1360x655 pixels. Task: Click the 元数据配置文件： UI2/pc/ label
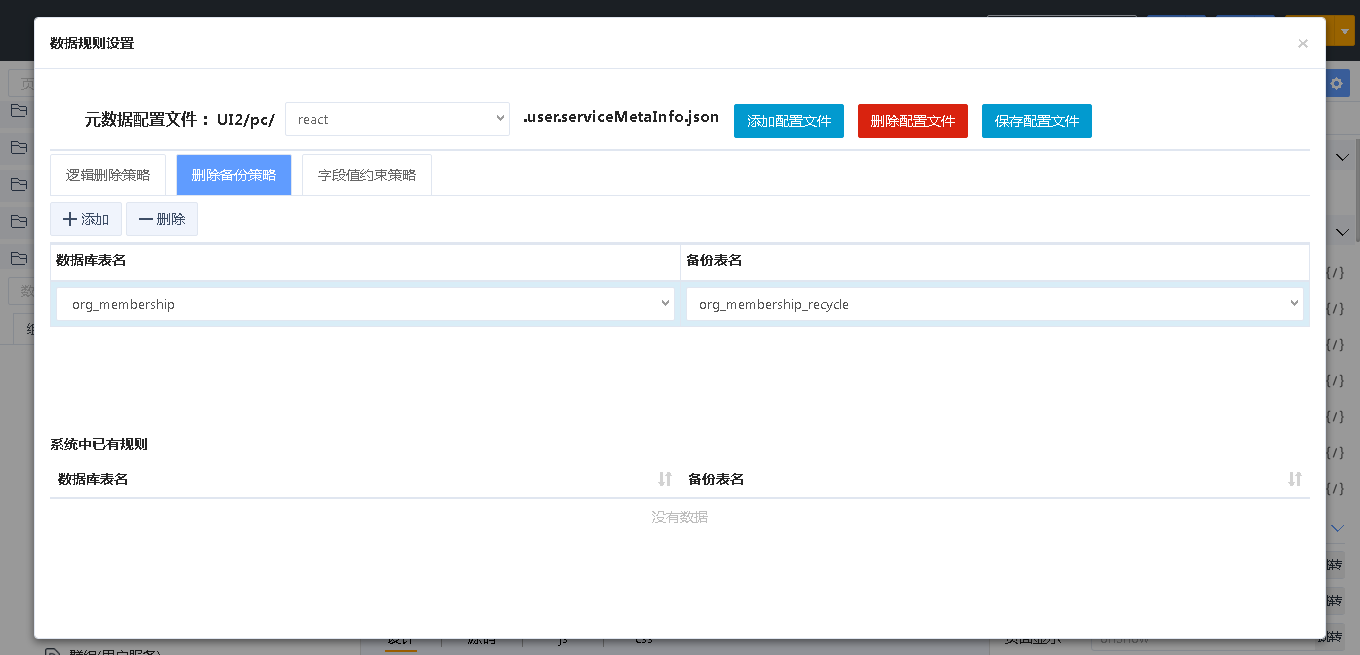180,119
